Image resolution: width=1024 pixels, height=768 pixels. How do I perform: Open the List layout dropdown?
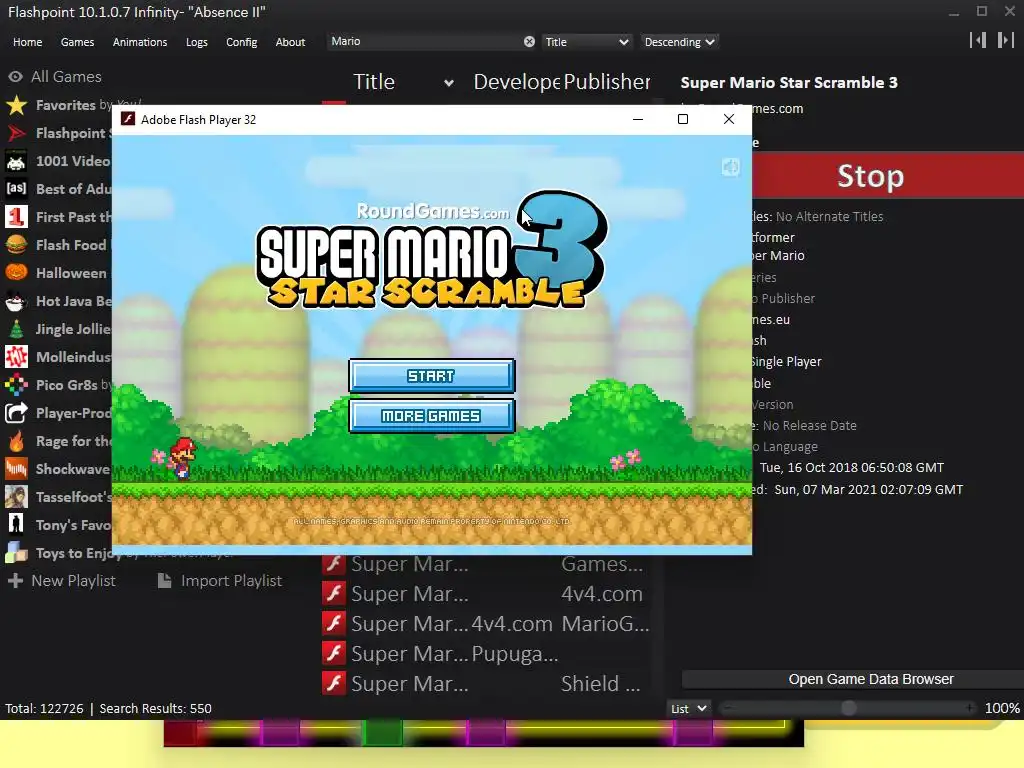coord(689,709)
